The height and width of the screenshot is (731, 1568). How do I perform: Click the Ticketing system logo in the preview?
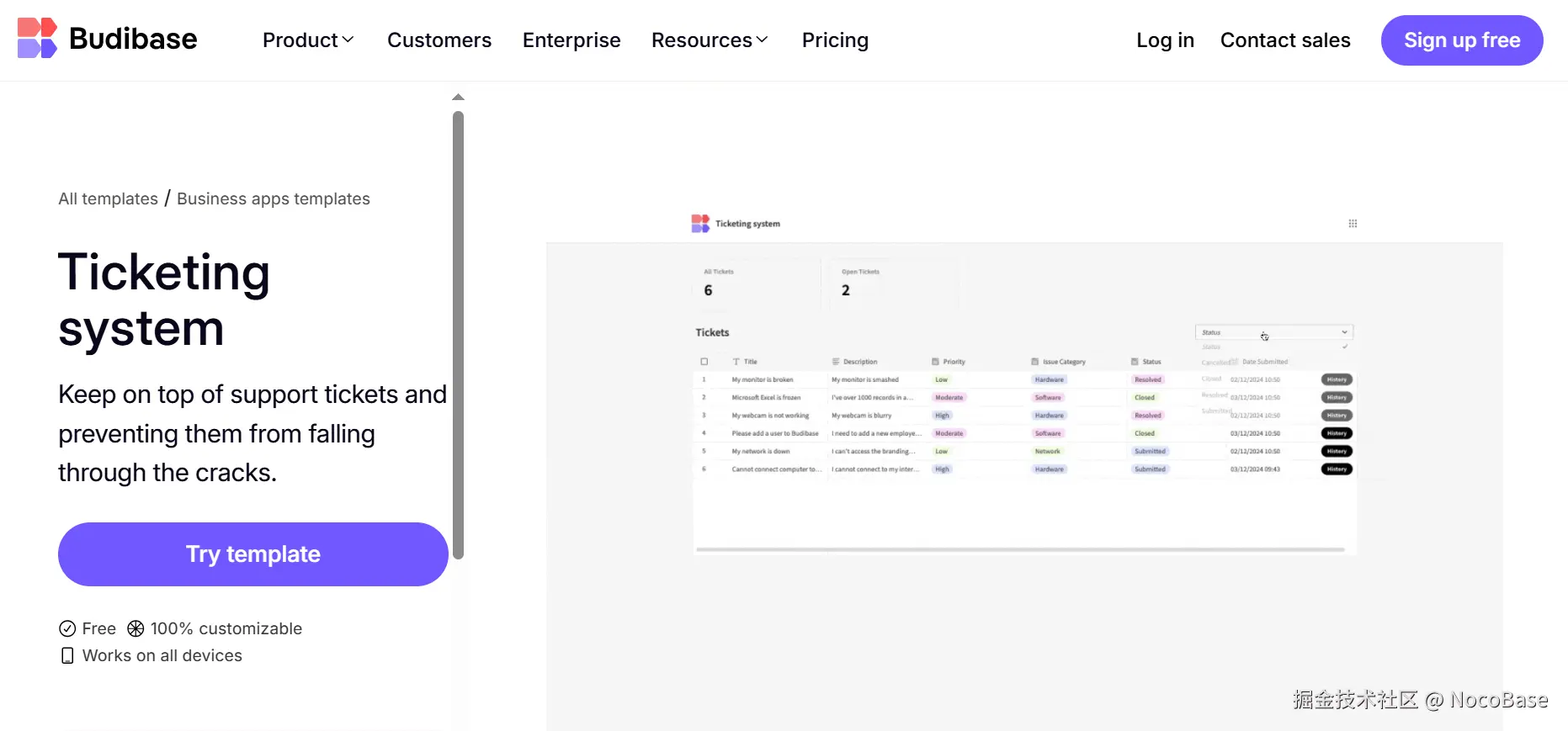700,224
